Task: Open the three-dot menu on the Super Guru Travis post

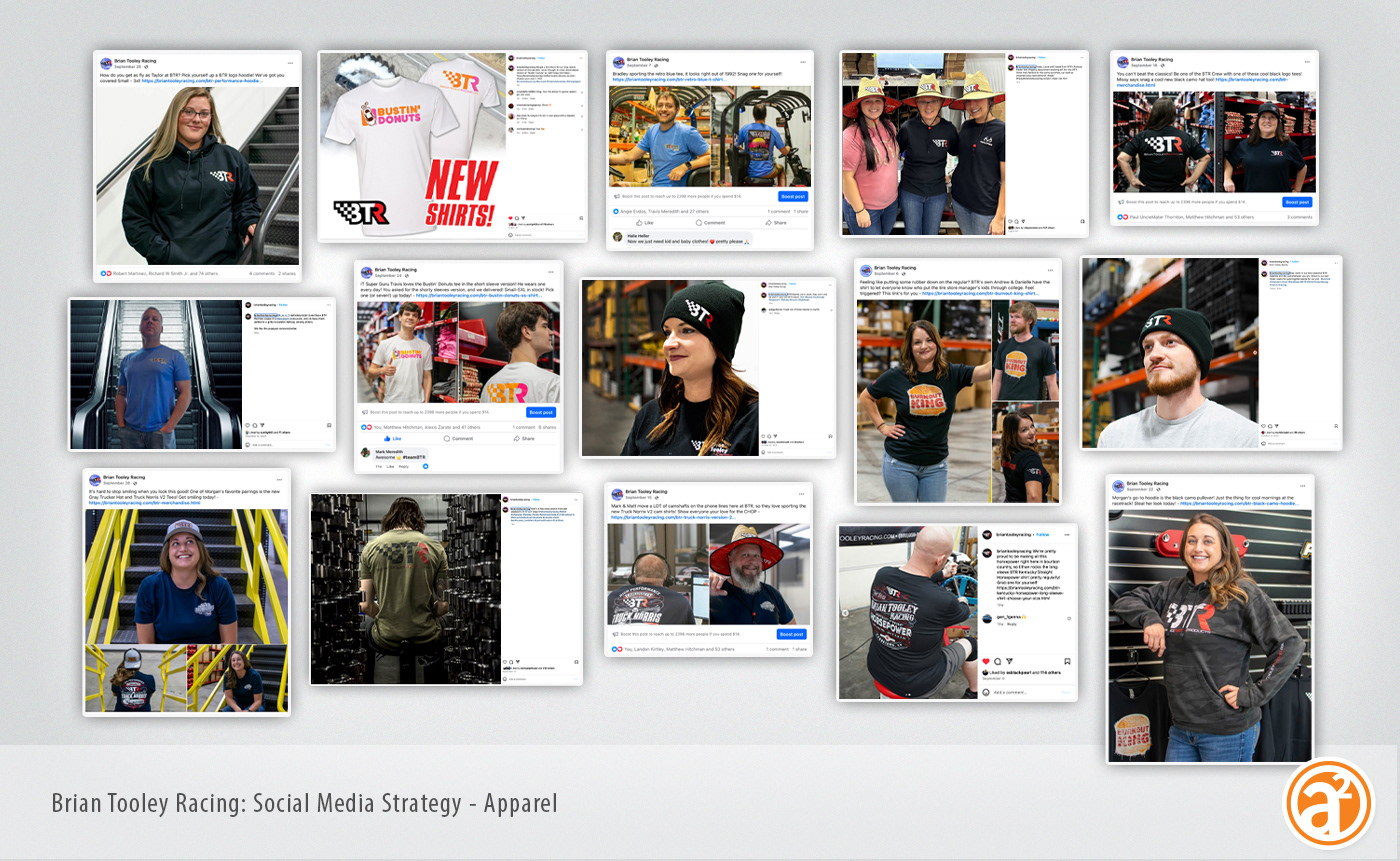Action: coord(550,272)
